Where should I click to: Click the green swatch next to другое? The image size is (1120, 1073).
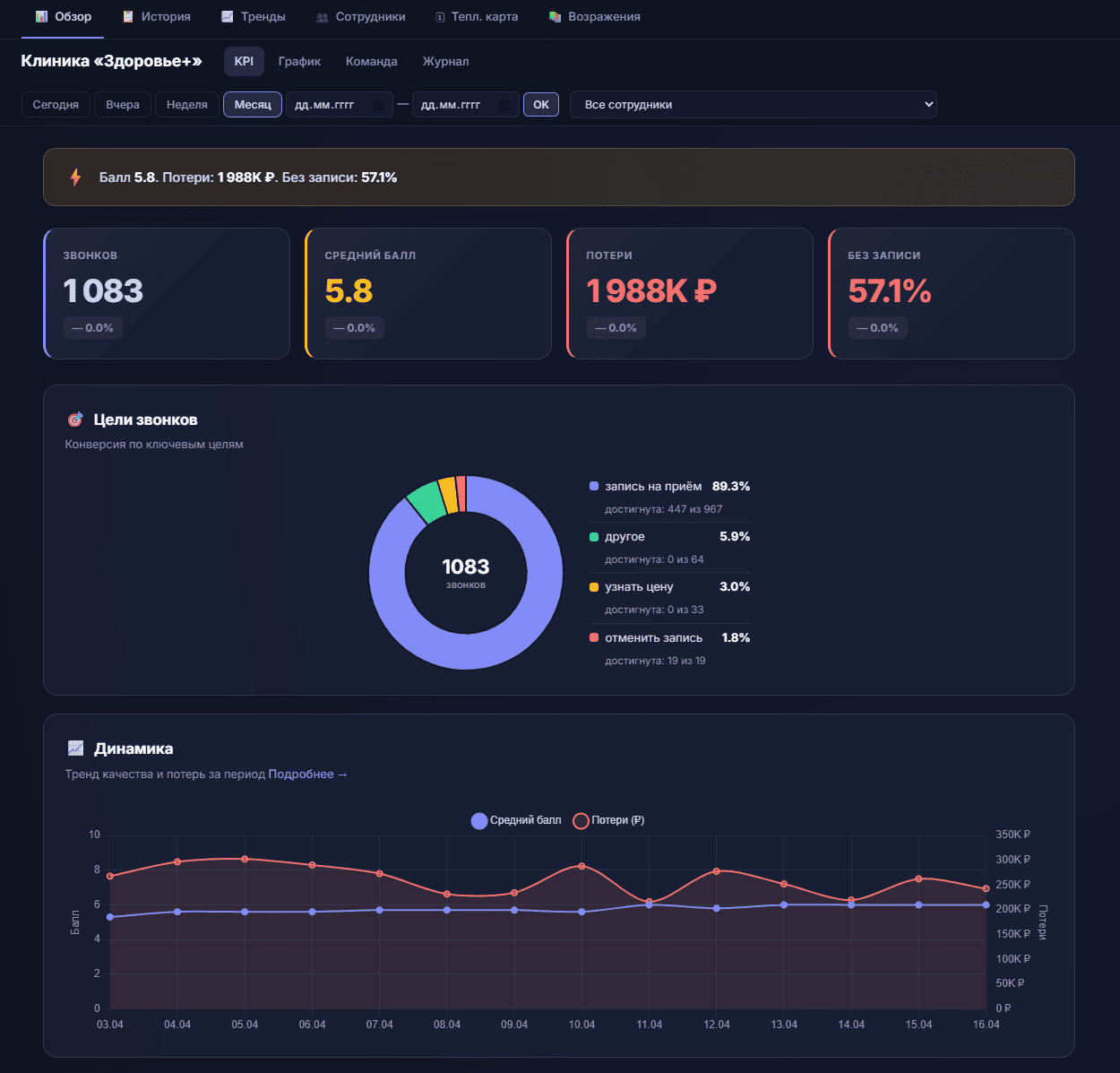pyautogui.click(x=592, y=536)
